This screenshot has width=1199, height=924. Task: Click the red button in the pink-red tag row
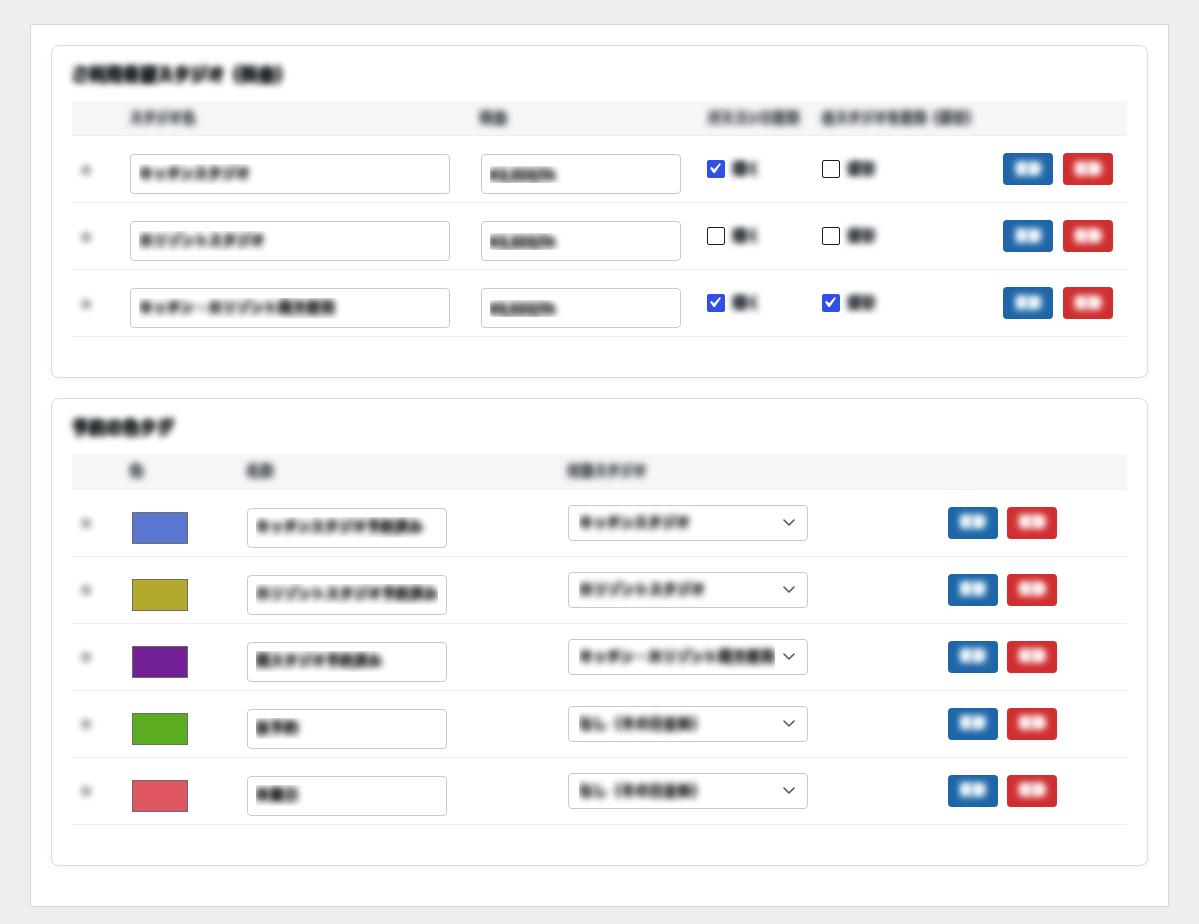(1032, 791)
